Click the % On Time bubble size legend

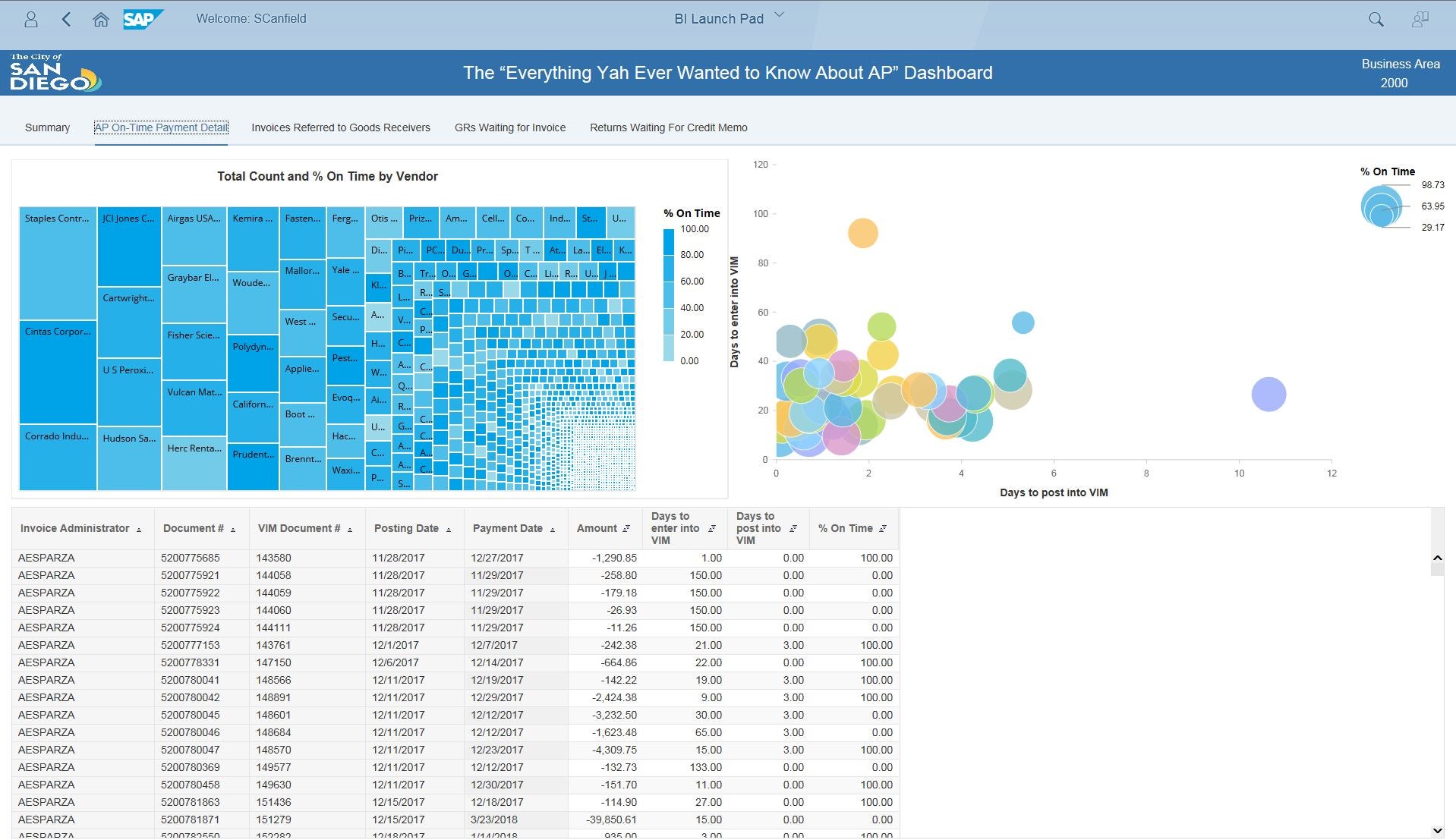click(1382, 206)
